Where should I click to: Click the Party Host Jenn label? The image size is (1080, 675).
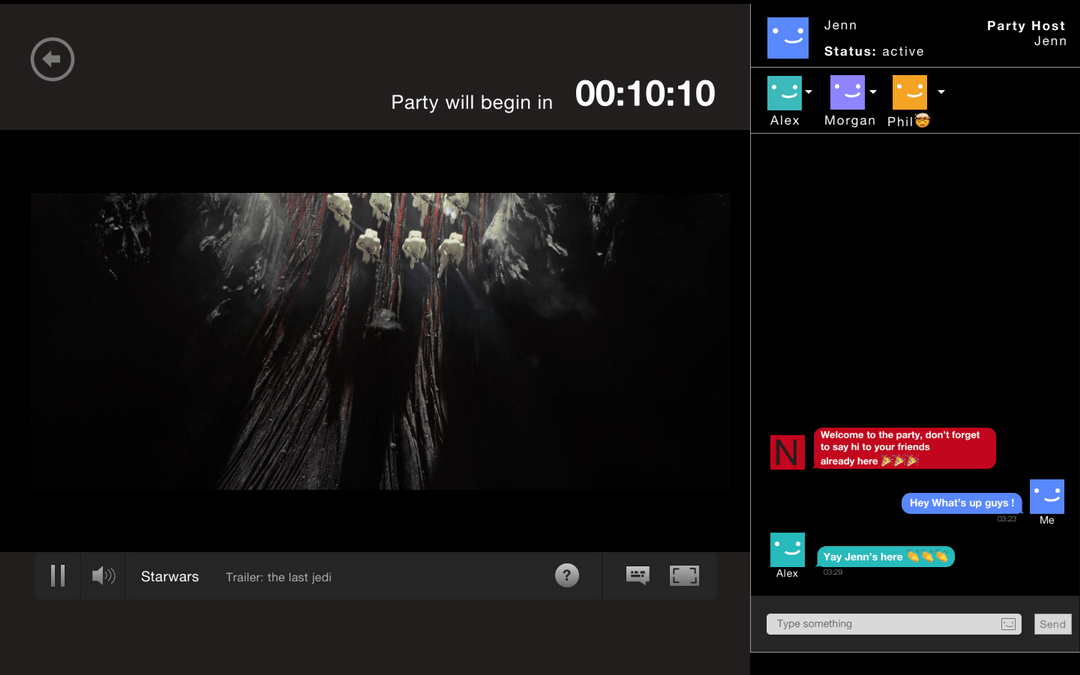[x=1026, y=33]
